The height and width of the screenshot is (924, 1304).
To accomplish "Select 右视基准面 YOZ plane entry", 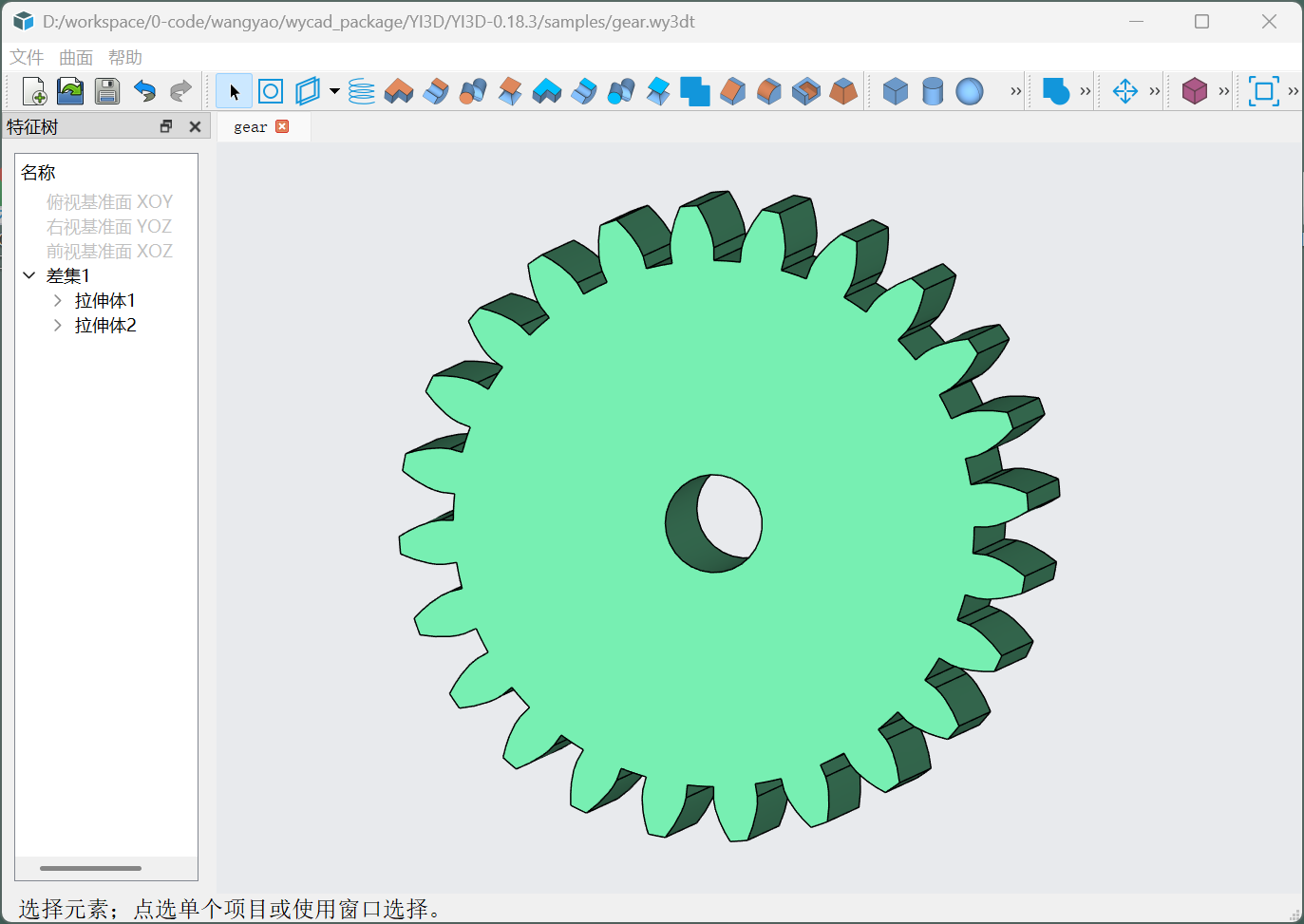I will (109, 226).
